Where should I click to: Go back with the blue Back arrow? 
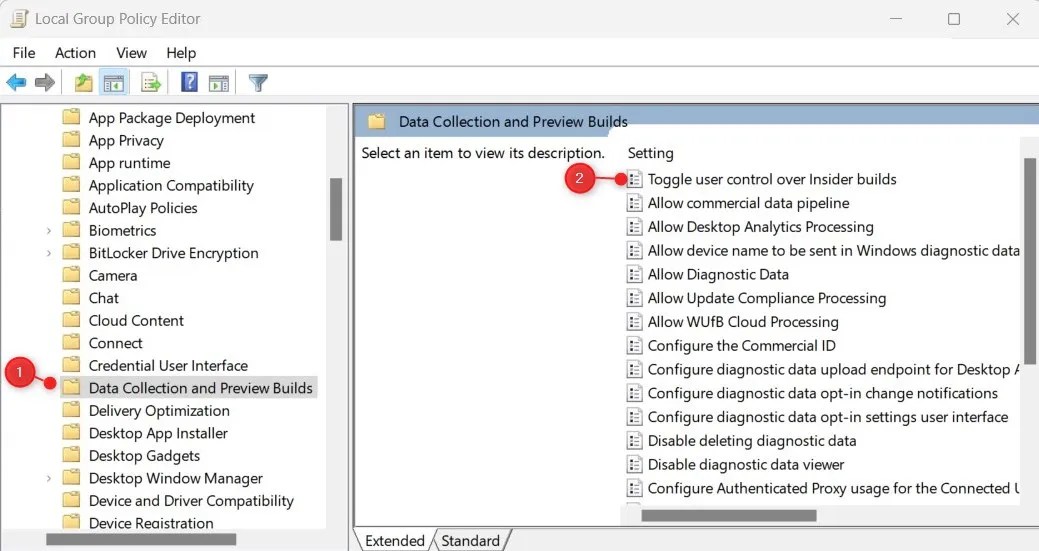click(16, 83)
